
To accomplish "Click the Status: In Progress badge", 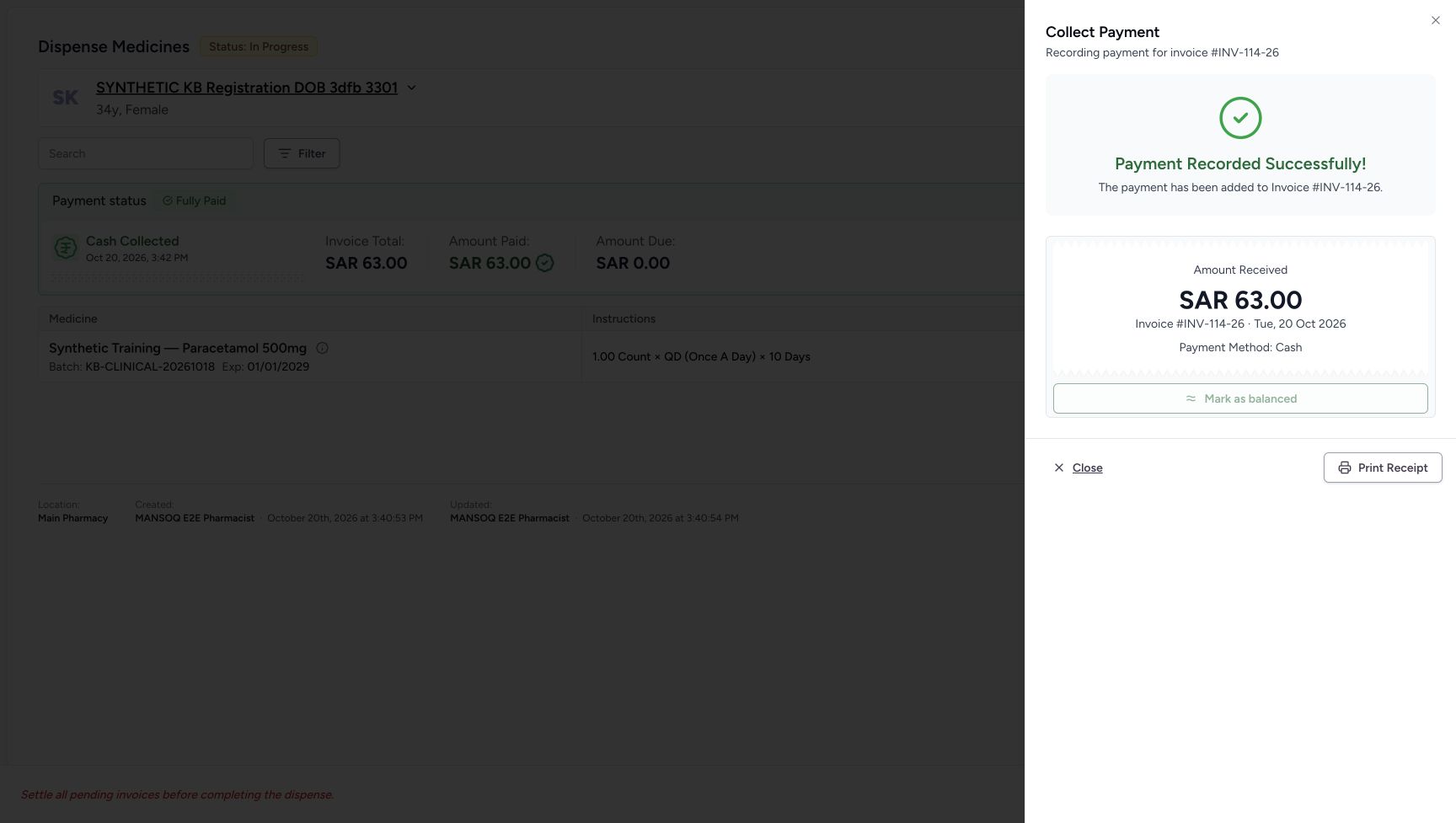I will 259,46.
